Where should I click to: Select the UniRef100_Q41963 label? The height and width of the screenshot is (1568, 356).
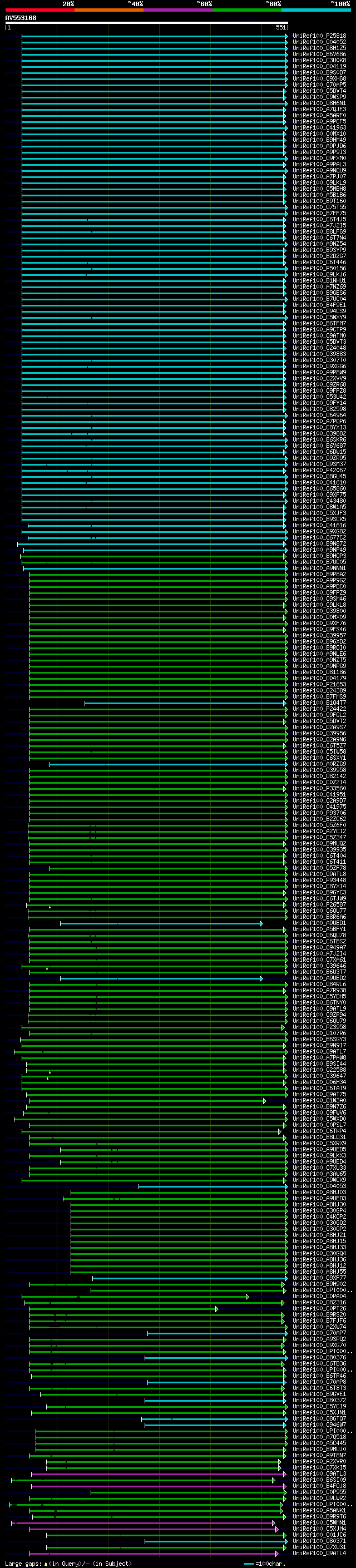pos(319,127)
